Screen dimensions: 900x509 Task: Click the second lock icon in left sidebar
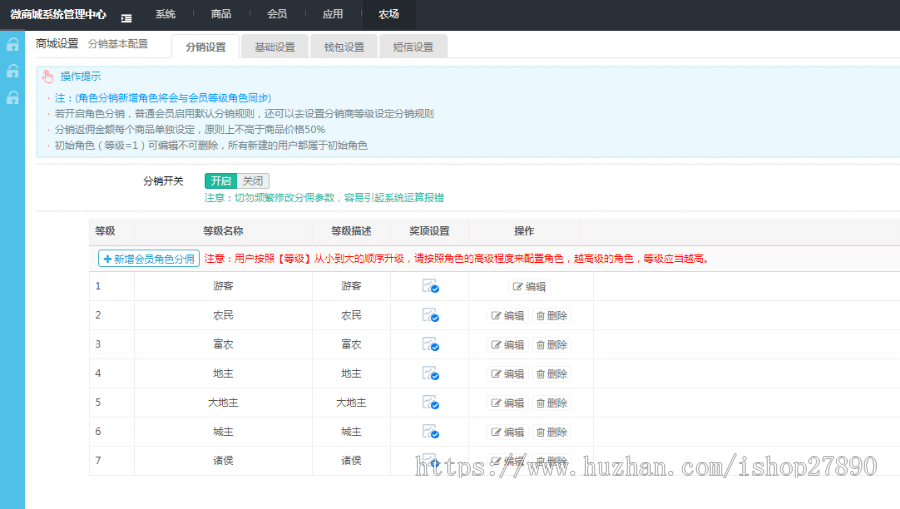click(12, 71)
